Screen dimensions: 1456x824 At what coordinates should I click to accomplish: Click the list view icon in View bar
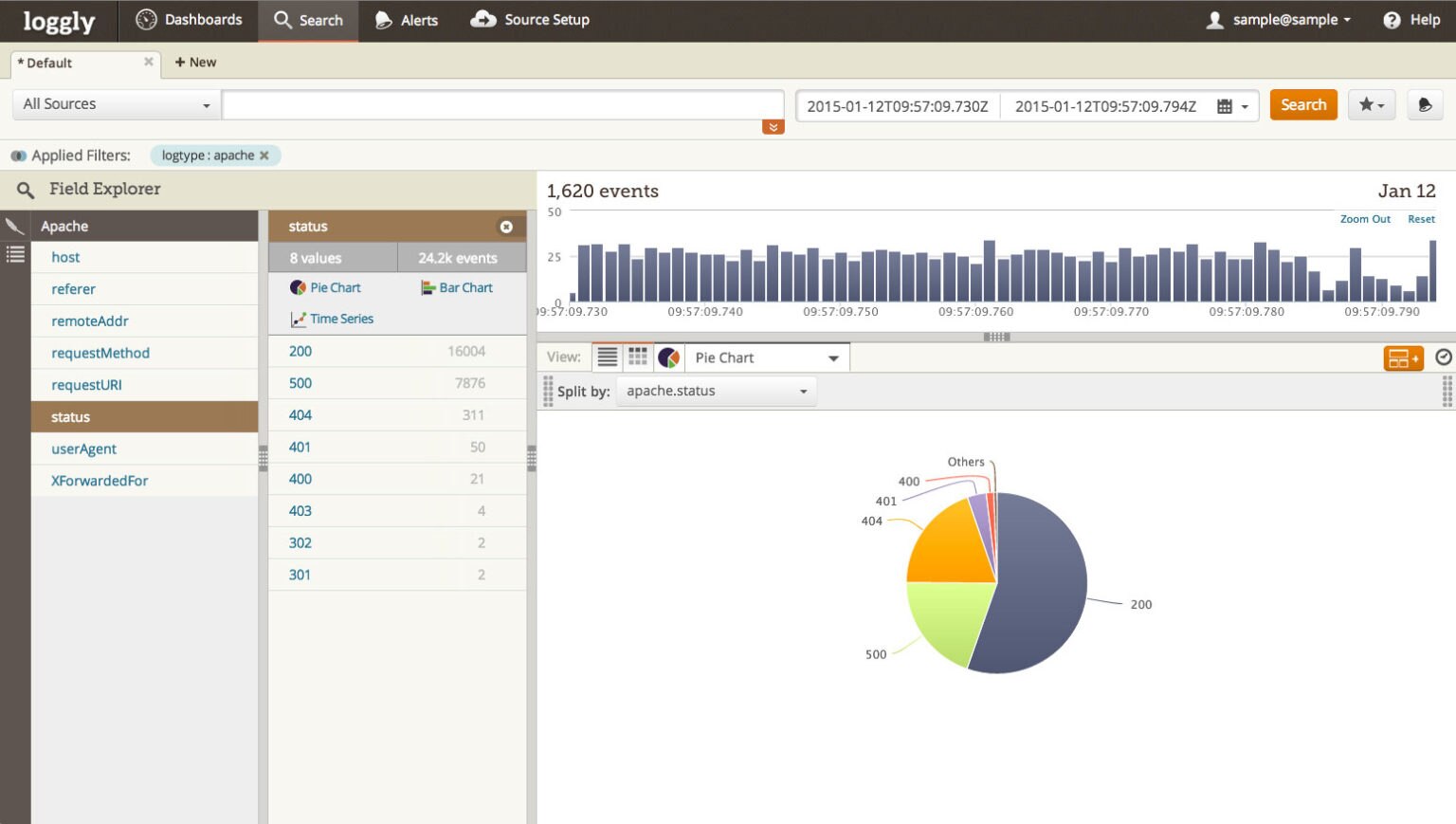click(x=608, y=357)
